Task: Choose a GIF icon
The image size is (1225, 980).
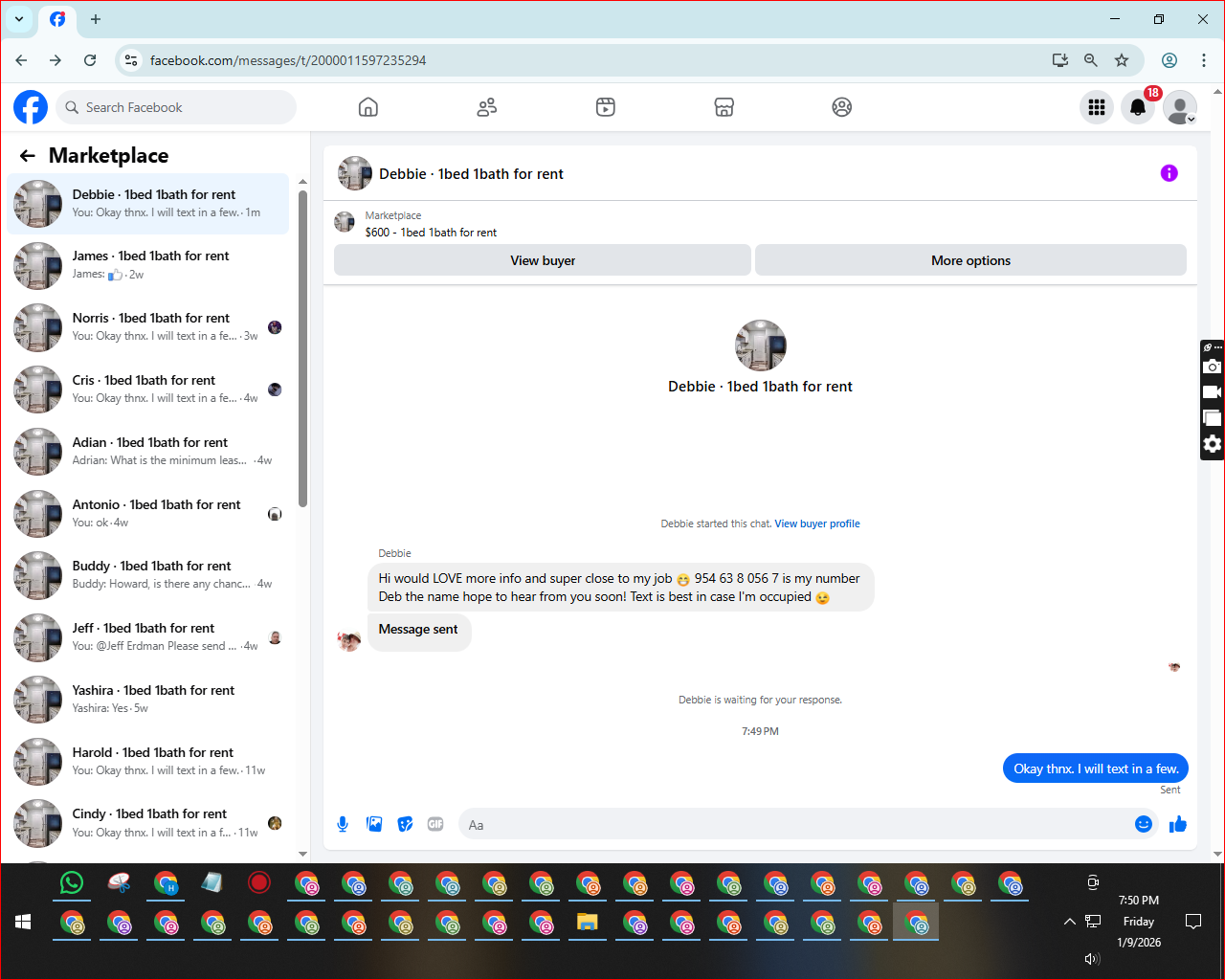Action: 435,824
